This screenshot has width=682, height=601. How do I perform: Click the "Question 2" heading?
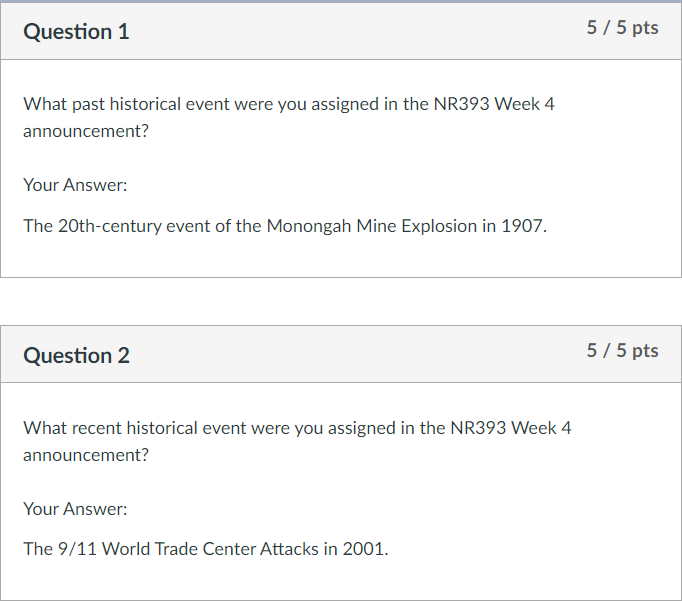76,356
